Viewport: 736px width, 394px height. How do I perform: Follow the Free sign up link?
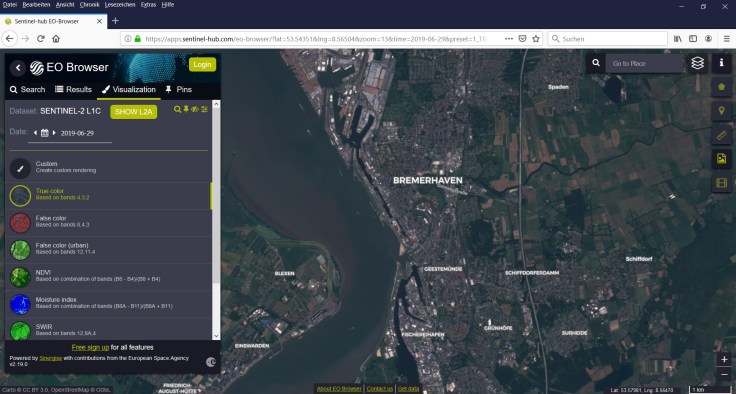(x=90, y=348)
